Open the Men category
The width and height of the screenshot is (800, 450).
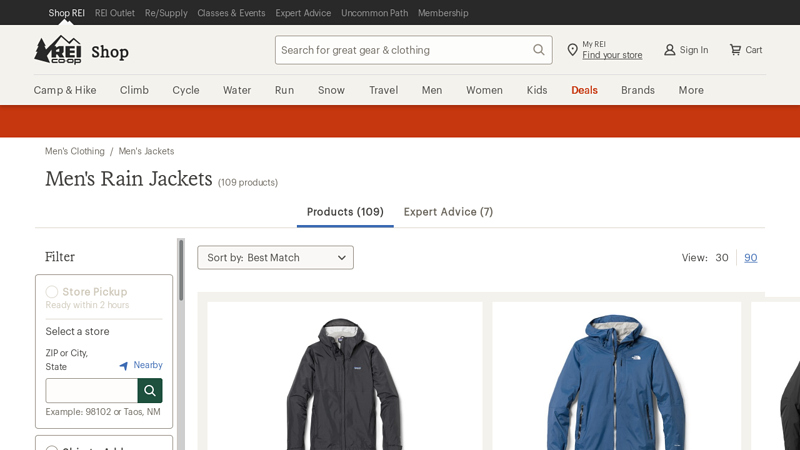click(432, 90)
